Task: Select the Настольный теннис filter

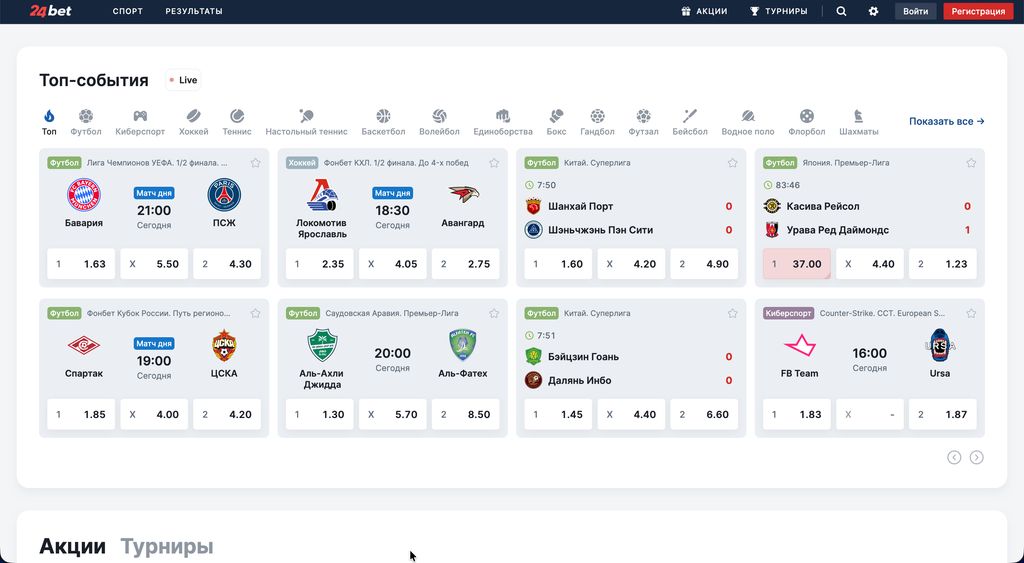Action: 306,122
